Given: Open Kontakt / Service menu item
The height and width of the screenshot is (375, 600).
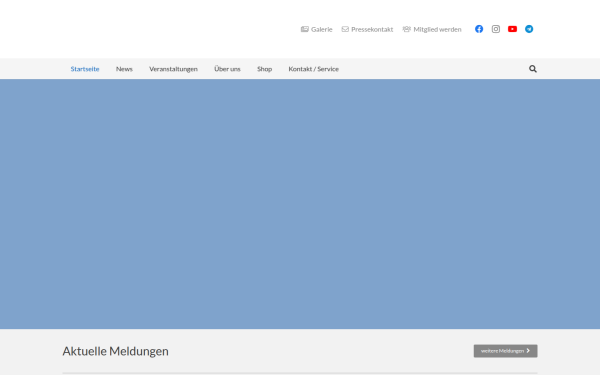Looking at the screenshot, I should (313, 69).
